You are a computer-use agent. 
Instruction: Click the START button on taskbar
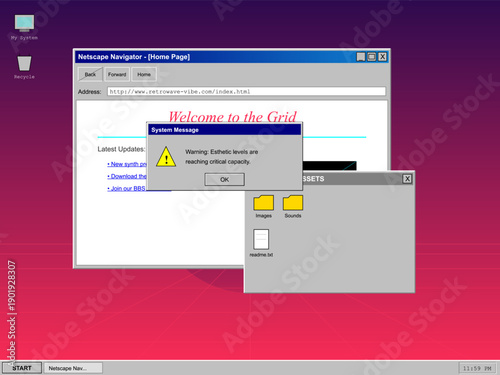(x=22, y=368)
